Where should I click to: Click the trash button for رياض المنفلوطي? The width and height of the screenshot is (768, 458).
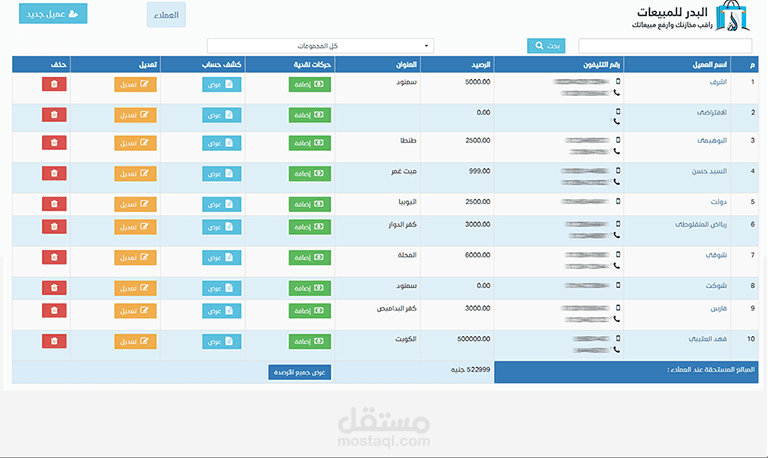54,226
